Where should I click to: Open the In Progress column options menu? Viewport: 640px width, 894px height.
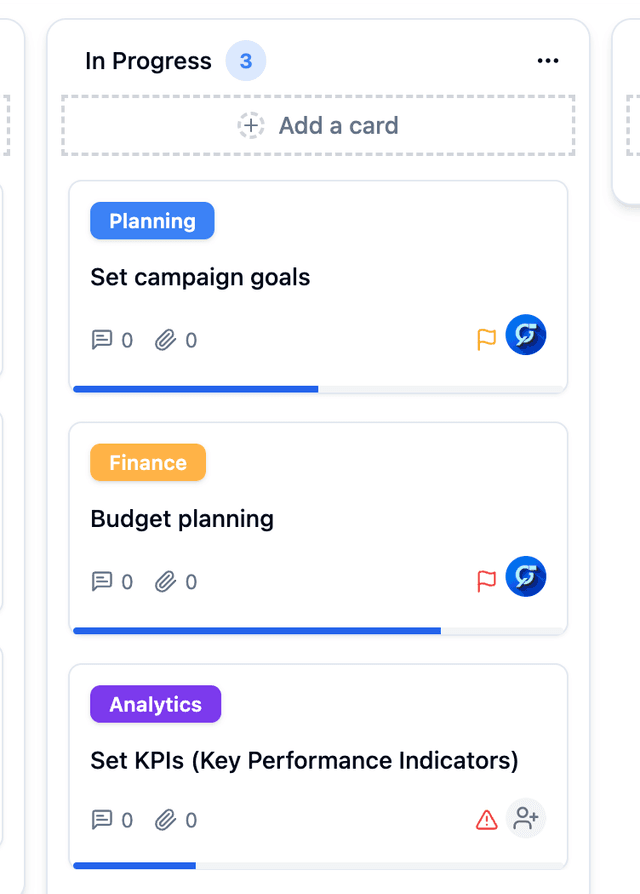(x=548, y=60)
